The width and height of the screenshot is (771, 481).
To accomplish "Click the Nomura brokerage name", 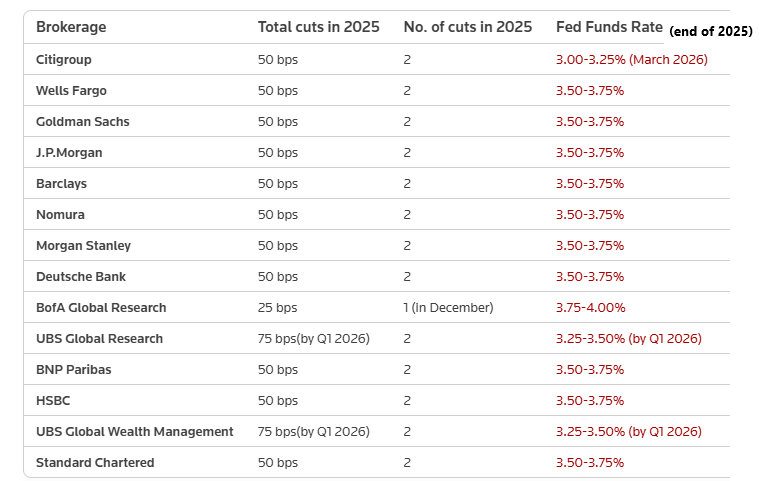I will tap(60, 214).
